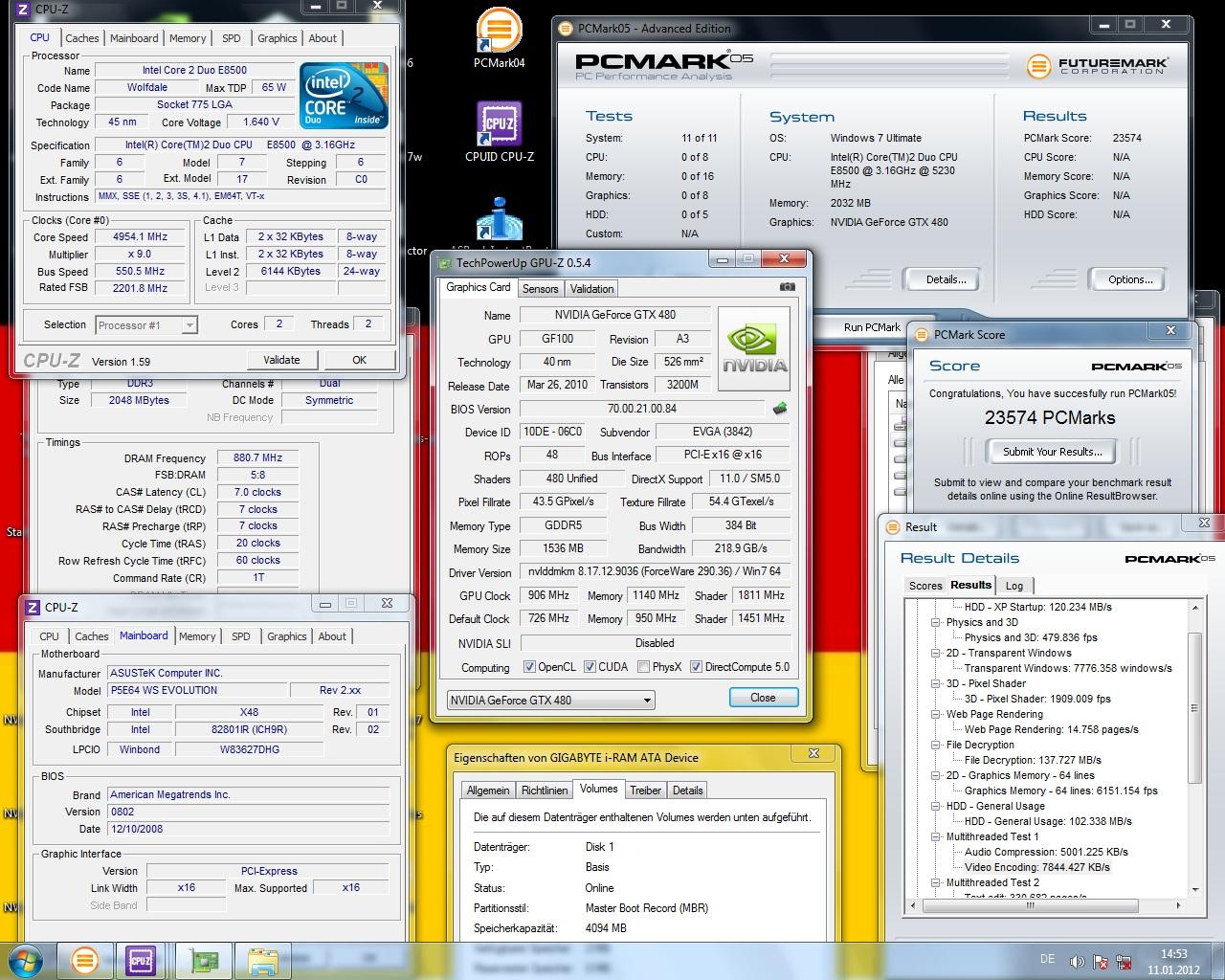Click the Futuremark Corporation logo
Viewport: 1225px width, 980px height.
coord(1097,66)
